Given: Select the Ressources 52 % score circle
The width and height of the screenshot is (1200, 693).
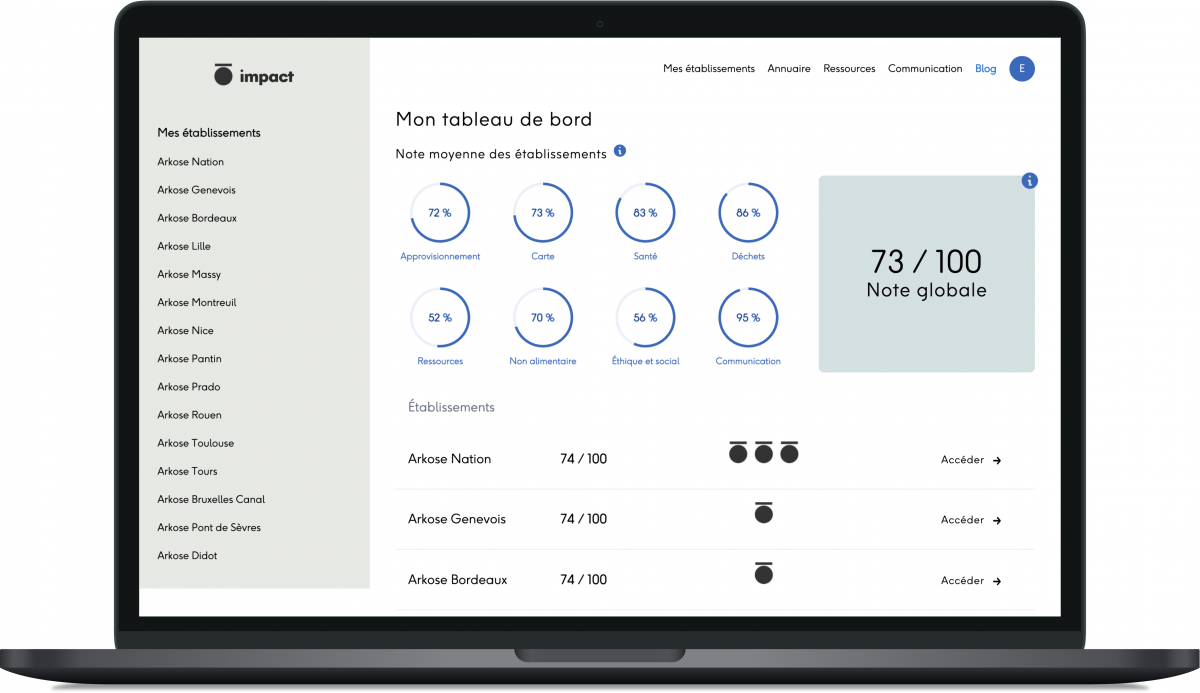Looking at the screenshot, I should coord(440,318).
